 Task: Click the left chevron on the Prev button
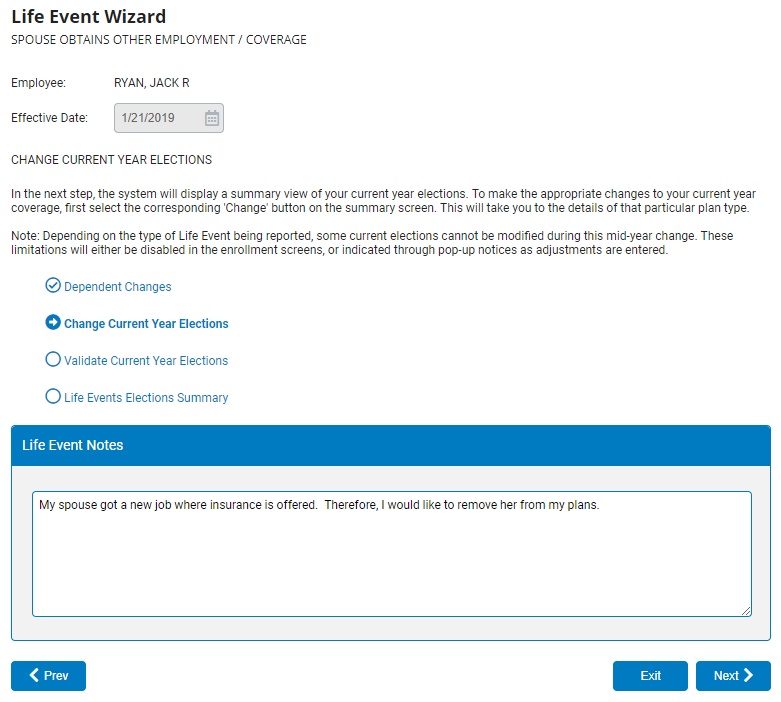click(x=34, y=676)
